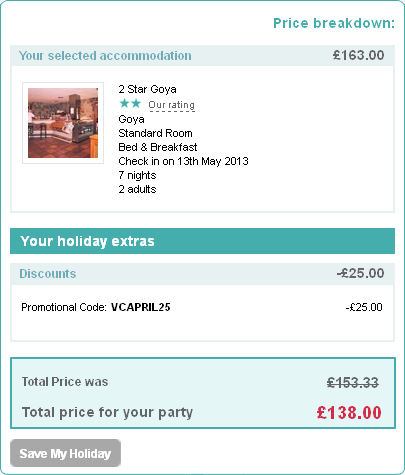Open the Goya hotel thumbnail photo

(63, 123)
